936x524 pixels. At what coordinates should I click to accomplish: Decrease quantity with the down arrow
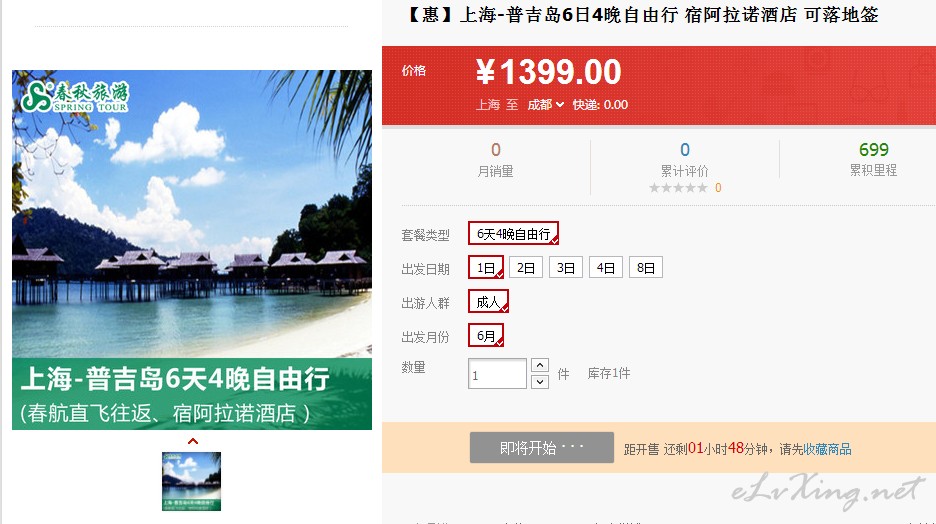540,381
